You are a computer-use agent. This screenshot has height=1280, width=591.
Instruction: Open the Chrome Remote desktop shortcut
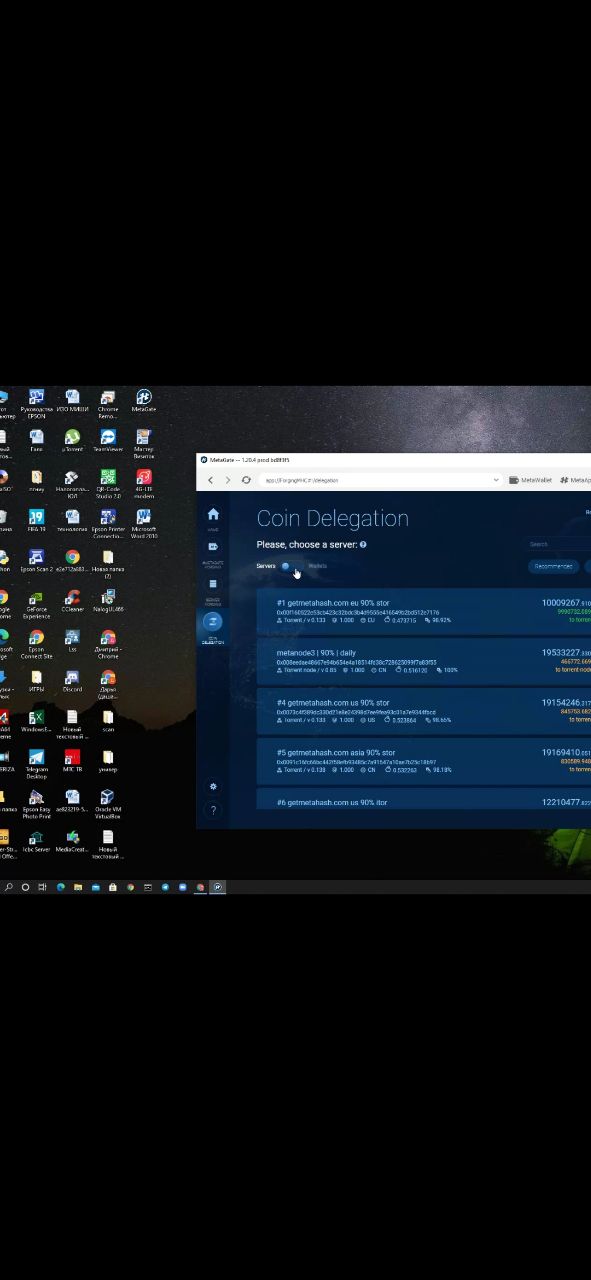tap(108, 404)
